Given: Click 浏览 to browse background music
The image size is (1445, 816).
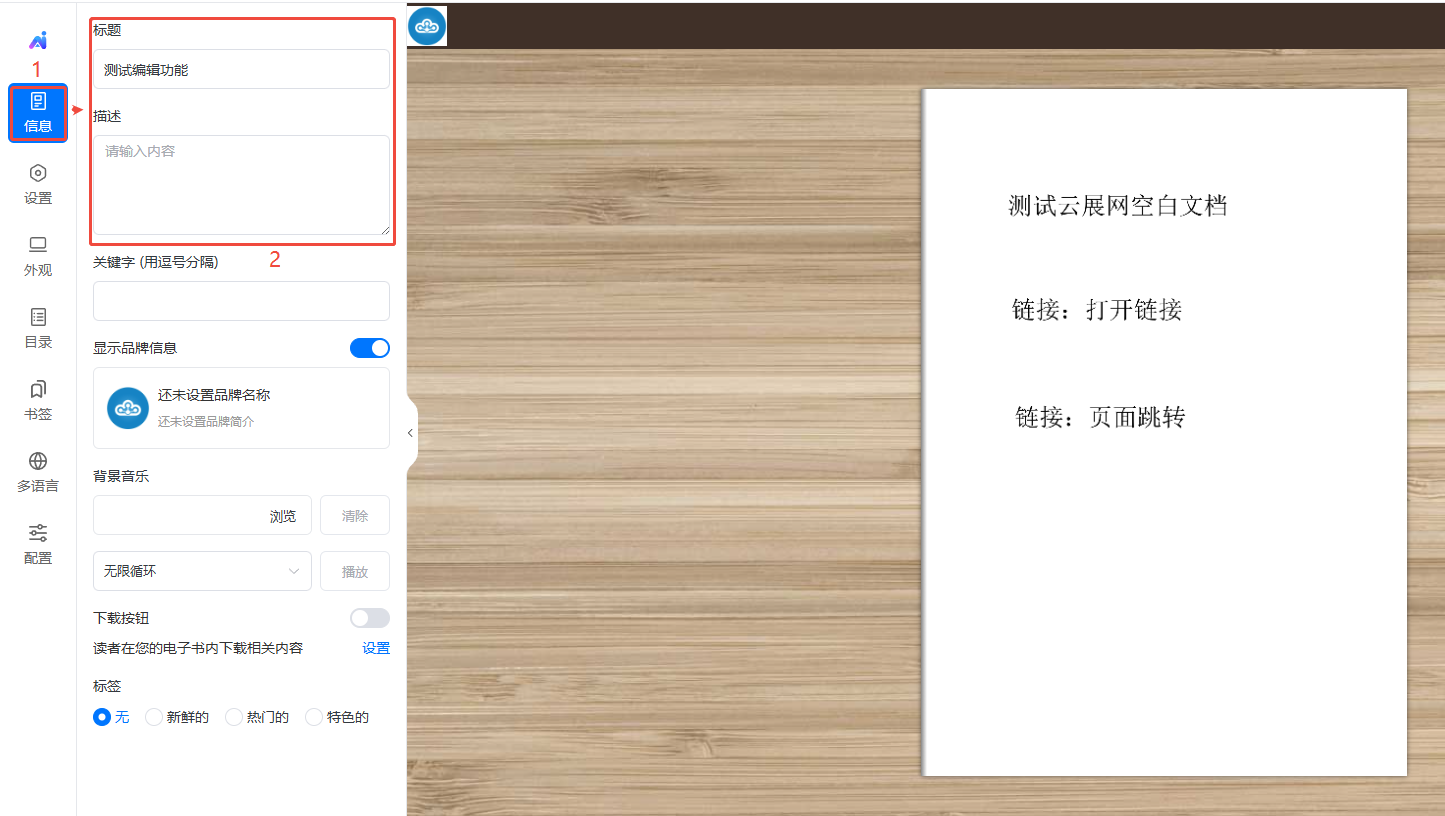Looking at the screenshot, I should (283, 516).
